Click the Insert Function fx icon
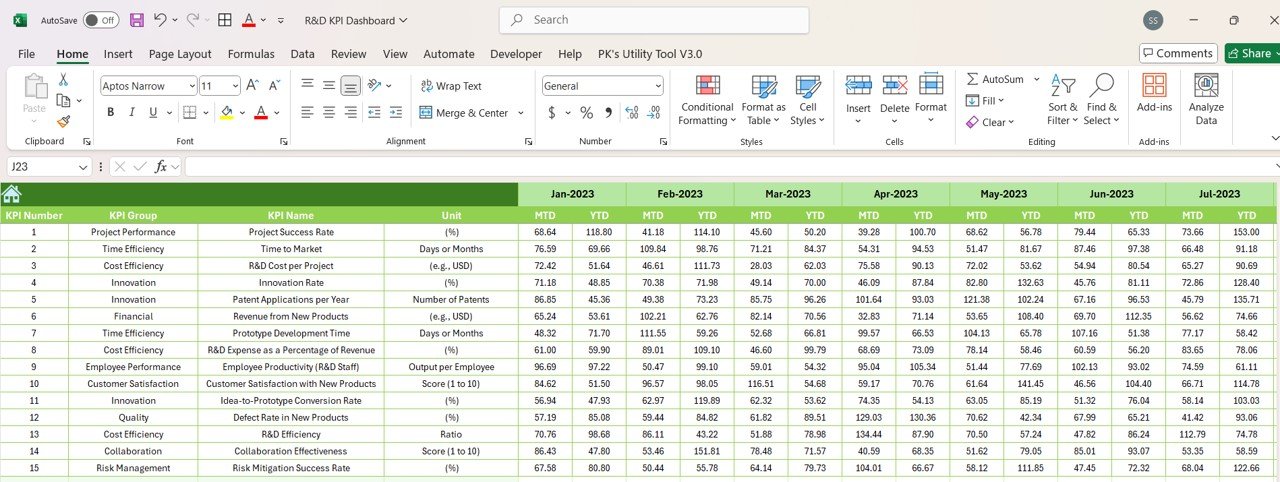The width and height of the screenshot is (1280, 482). click(161, 167)
